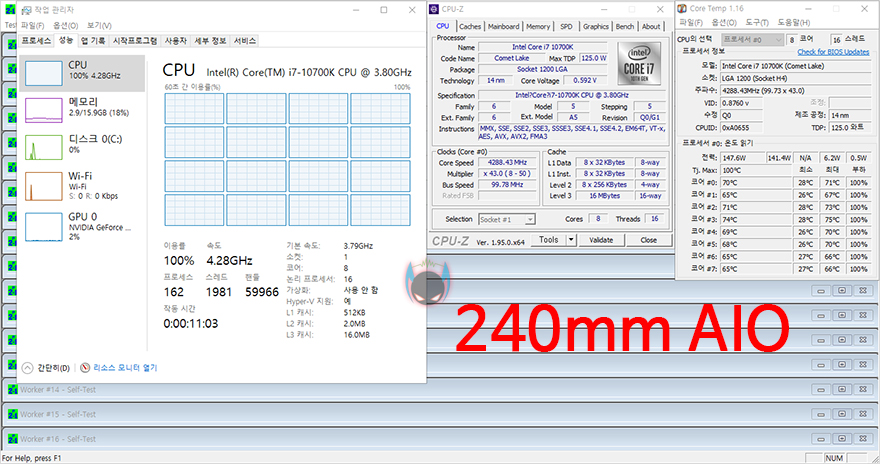
Task: Click the NUM indicator in status bar
Action: coord(834,458)
